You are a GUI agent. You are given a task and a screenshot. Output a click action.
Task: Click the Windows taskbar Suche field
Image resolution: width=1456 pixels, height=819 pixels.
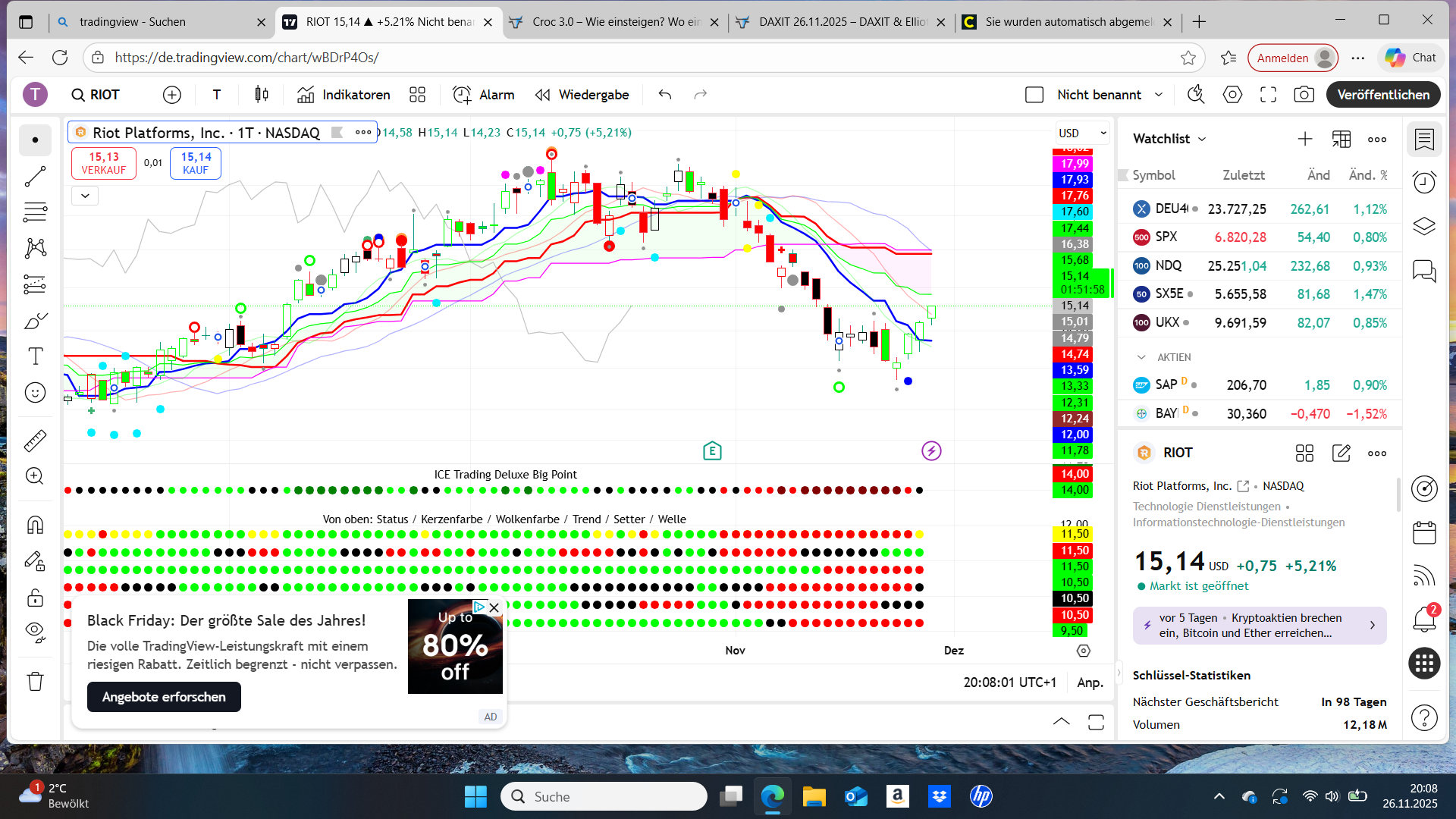coord(604,796)
